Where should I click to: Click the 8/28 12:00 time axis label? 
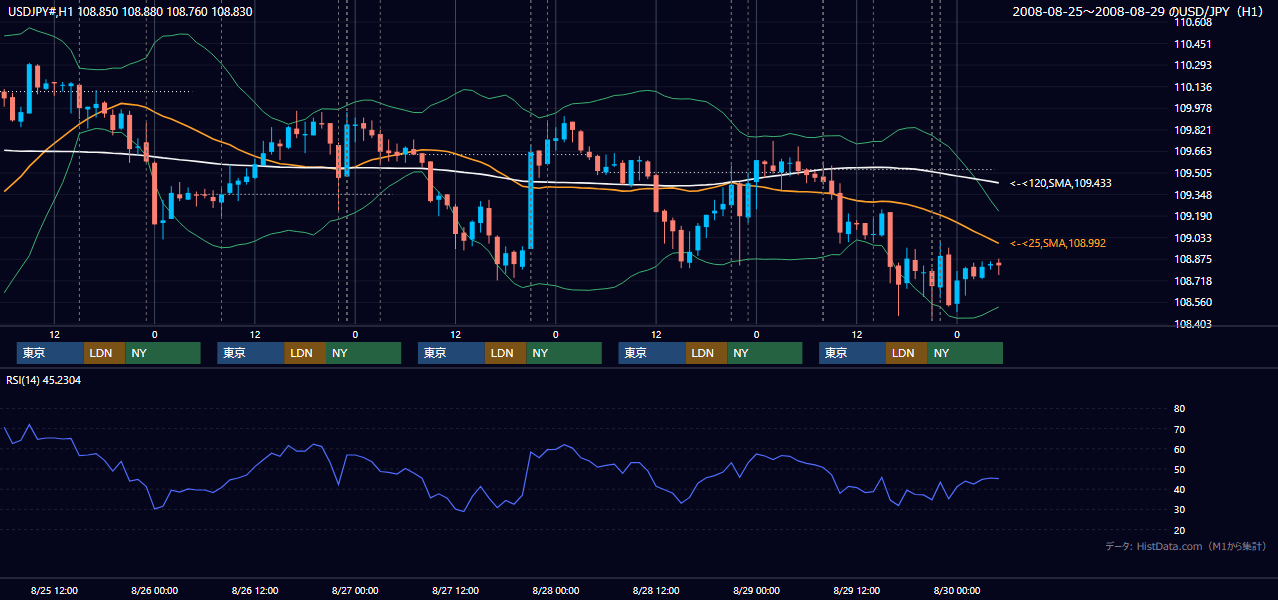point(656,590)
